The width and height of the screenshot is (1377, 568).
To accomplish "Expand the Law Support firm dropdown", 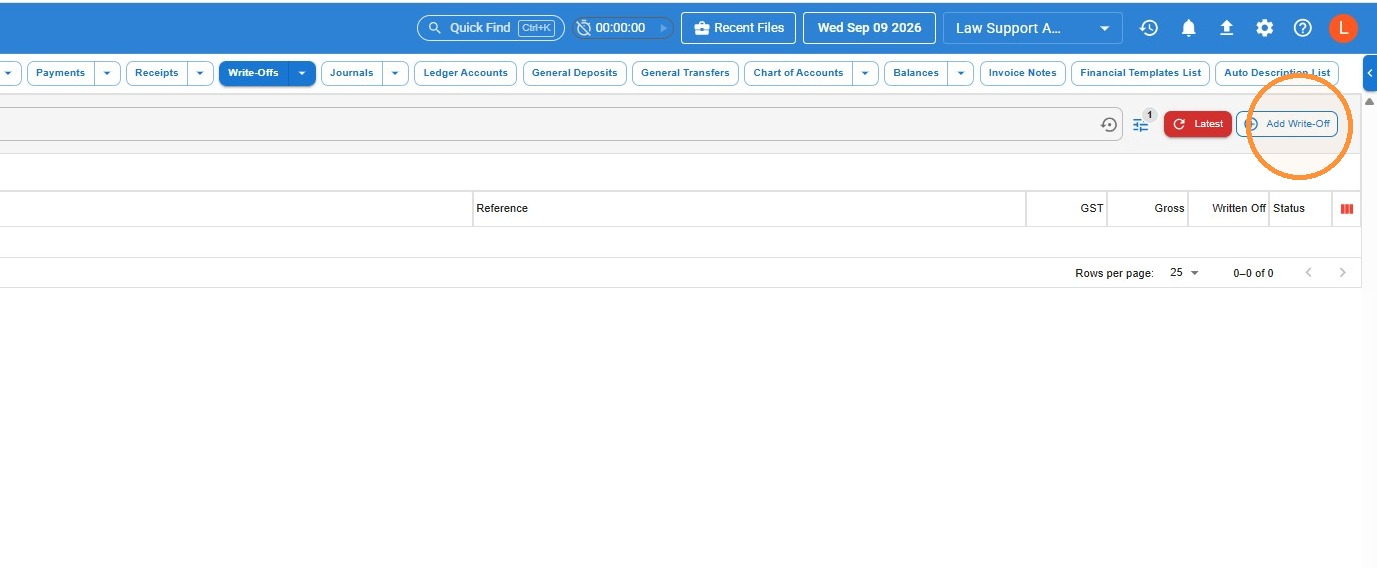I will click(1032, 28).
